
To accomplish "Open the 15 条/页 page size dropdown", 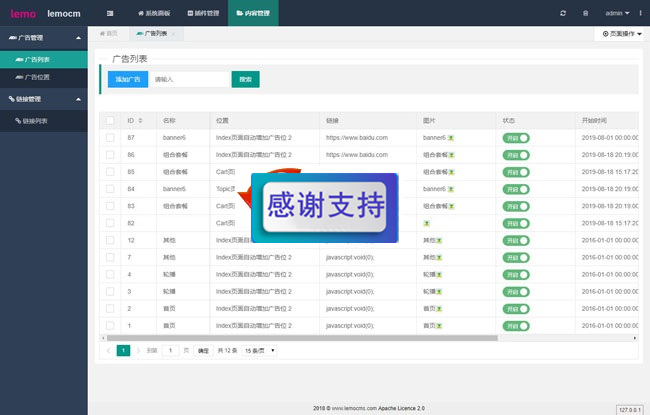I will point(260,351).
